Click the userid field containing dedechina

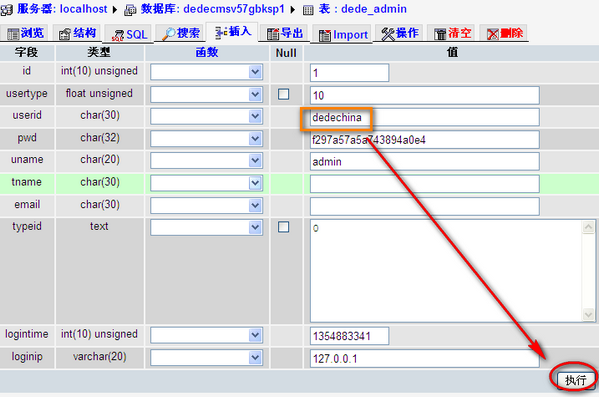[425, 117]
